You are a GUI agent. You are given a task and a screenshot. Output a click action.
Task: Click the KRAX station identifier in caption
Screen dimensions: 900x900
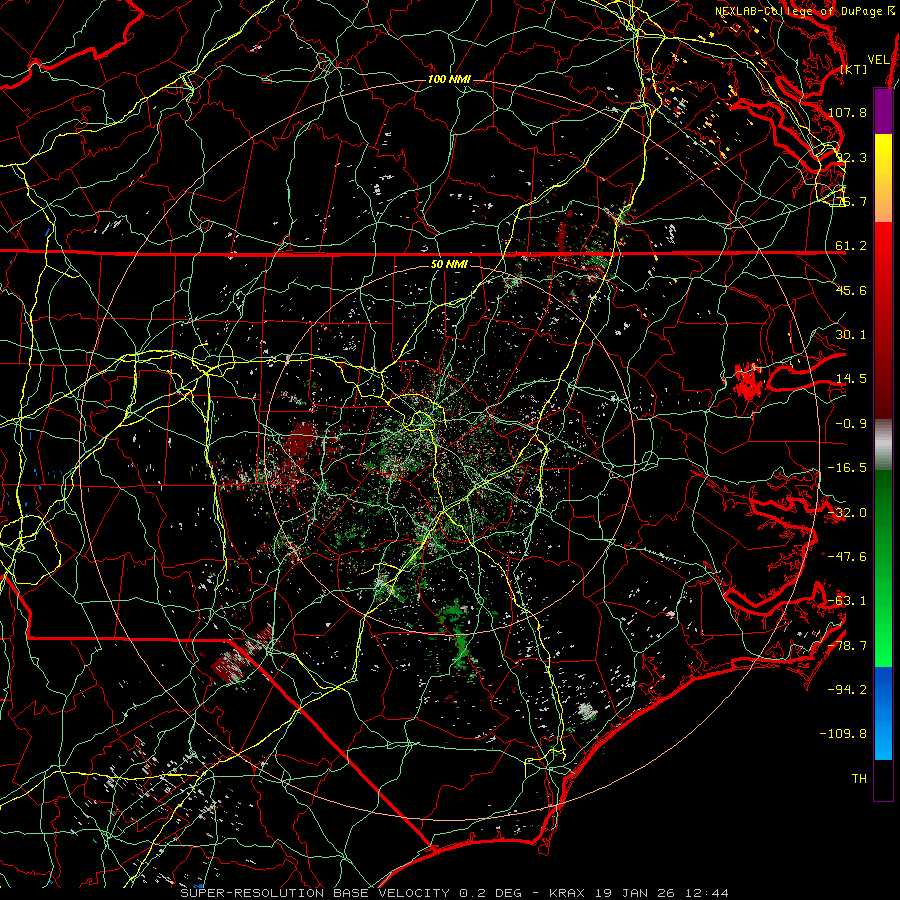pos(567,893)
